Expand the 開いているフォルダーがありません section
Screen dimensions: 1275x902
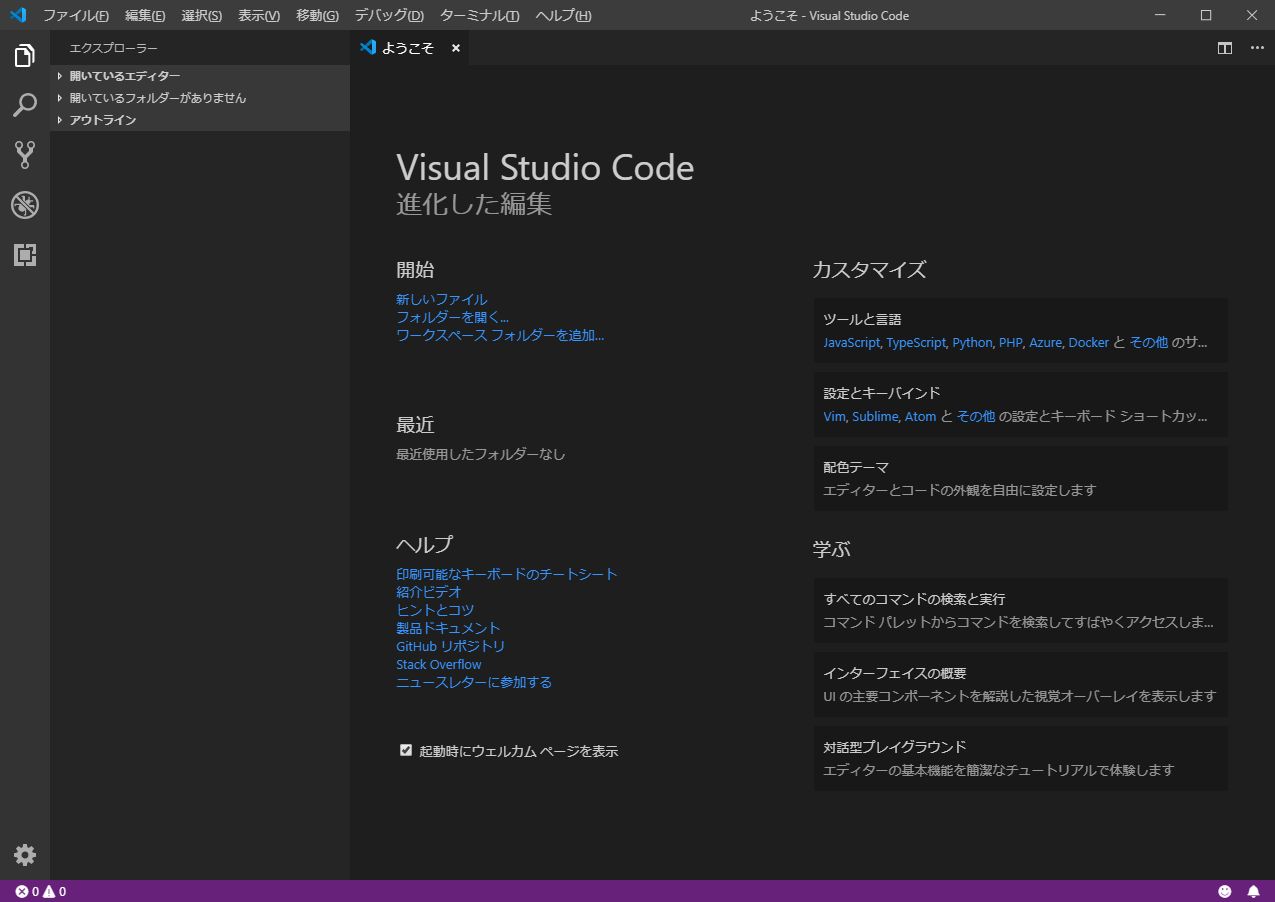click(x=157, y=98)
